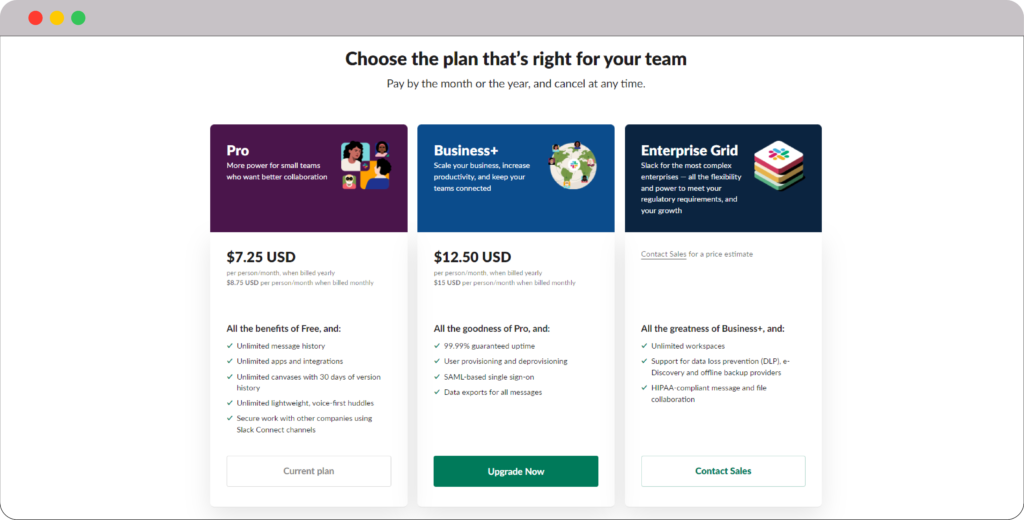Click checkmark next to Unlimited workspaces
Image resolution: width=1024 pixels, height=520 pixels.
[644, 346]
